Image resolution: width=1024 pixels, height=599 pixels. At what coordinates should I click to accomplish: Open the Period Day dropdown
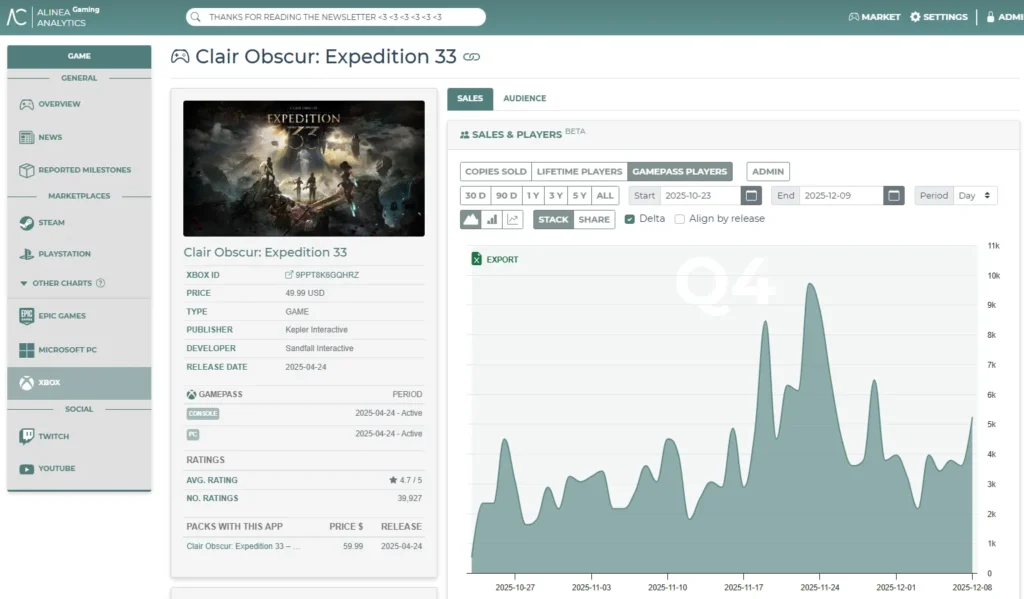[975, 195]
